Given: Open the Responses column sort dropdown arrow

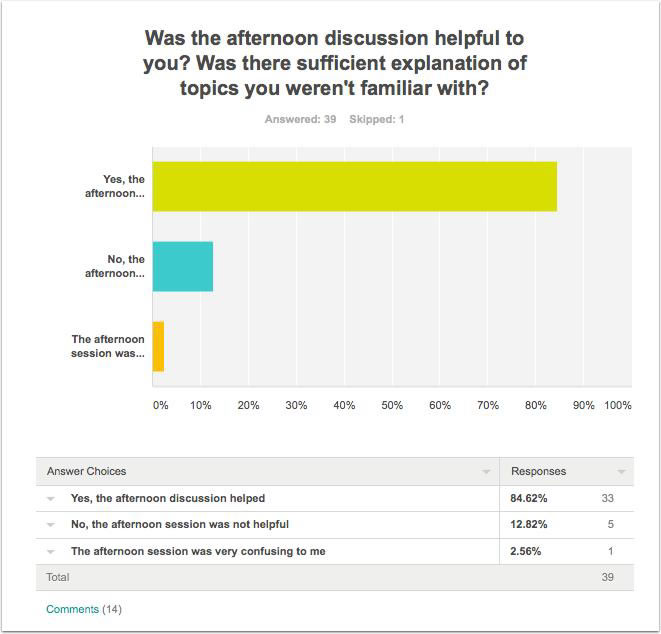Looking at the screenshot, I should [x=621, y=472].
